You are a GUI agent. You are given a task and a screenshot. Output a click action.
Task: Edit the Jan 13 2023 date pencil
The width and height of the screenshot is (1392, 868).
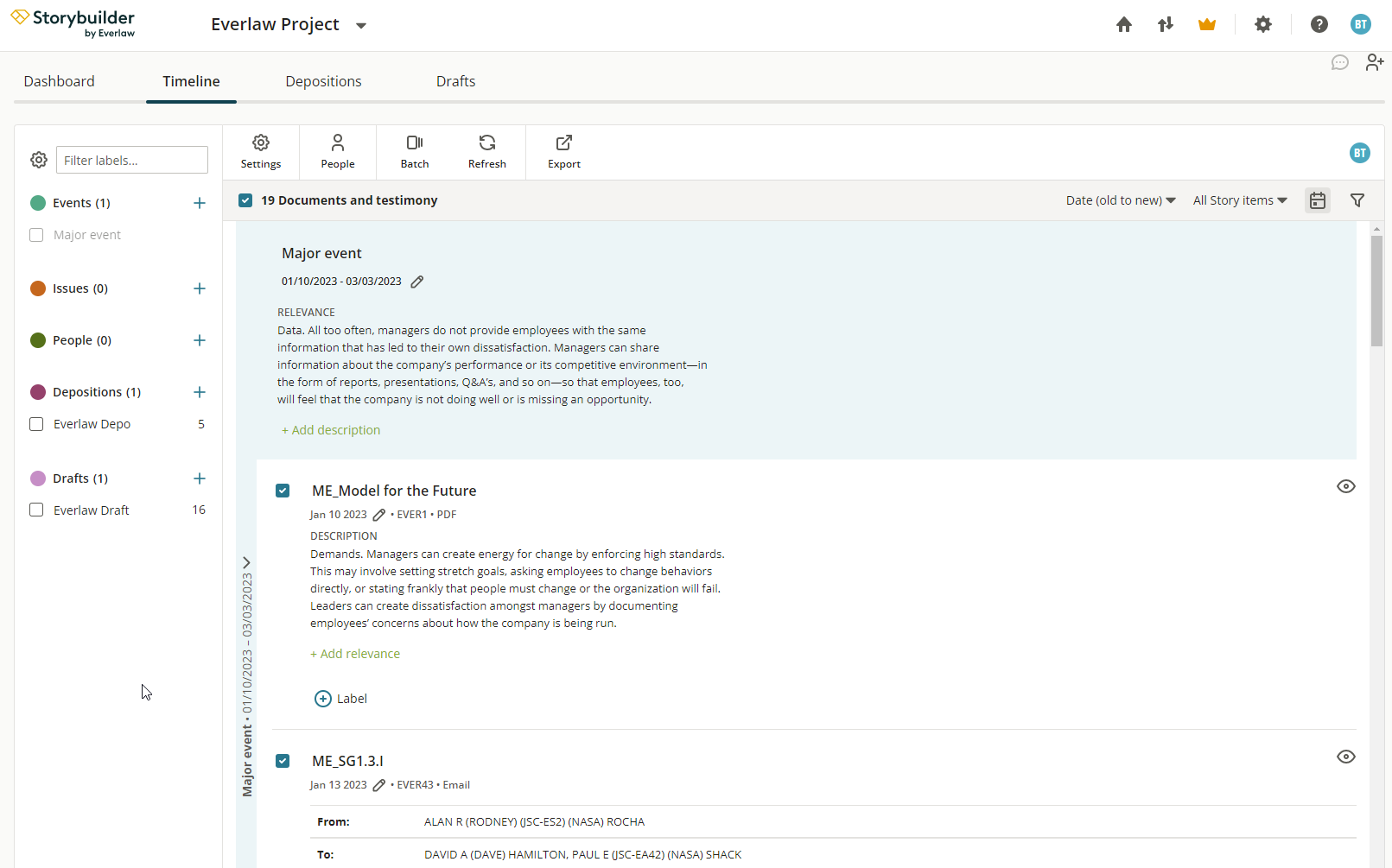[x=379, y=785]
